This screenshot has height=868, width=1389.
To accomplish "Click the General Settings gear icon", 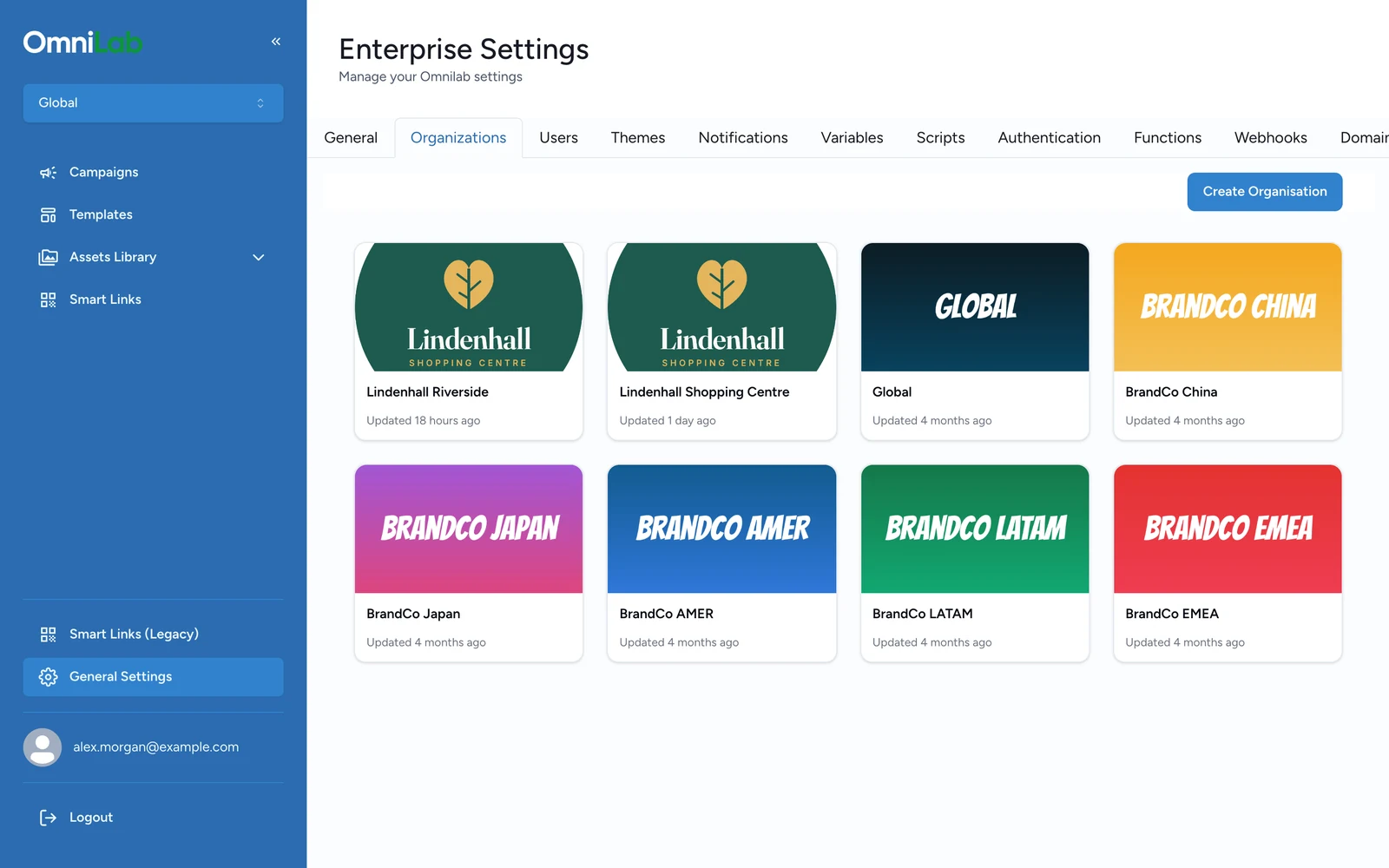I will tap(48, 677).
